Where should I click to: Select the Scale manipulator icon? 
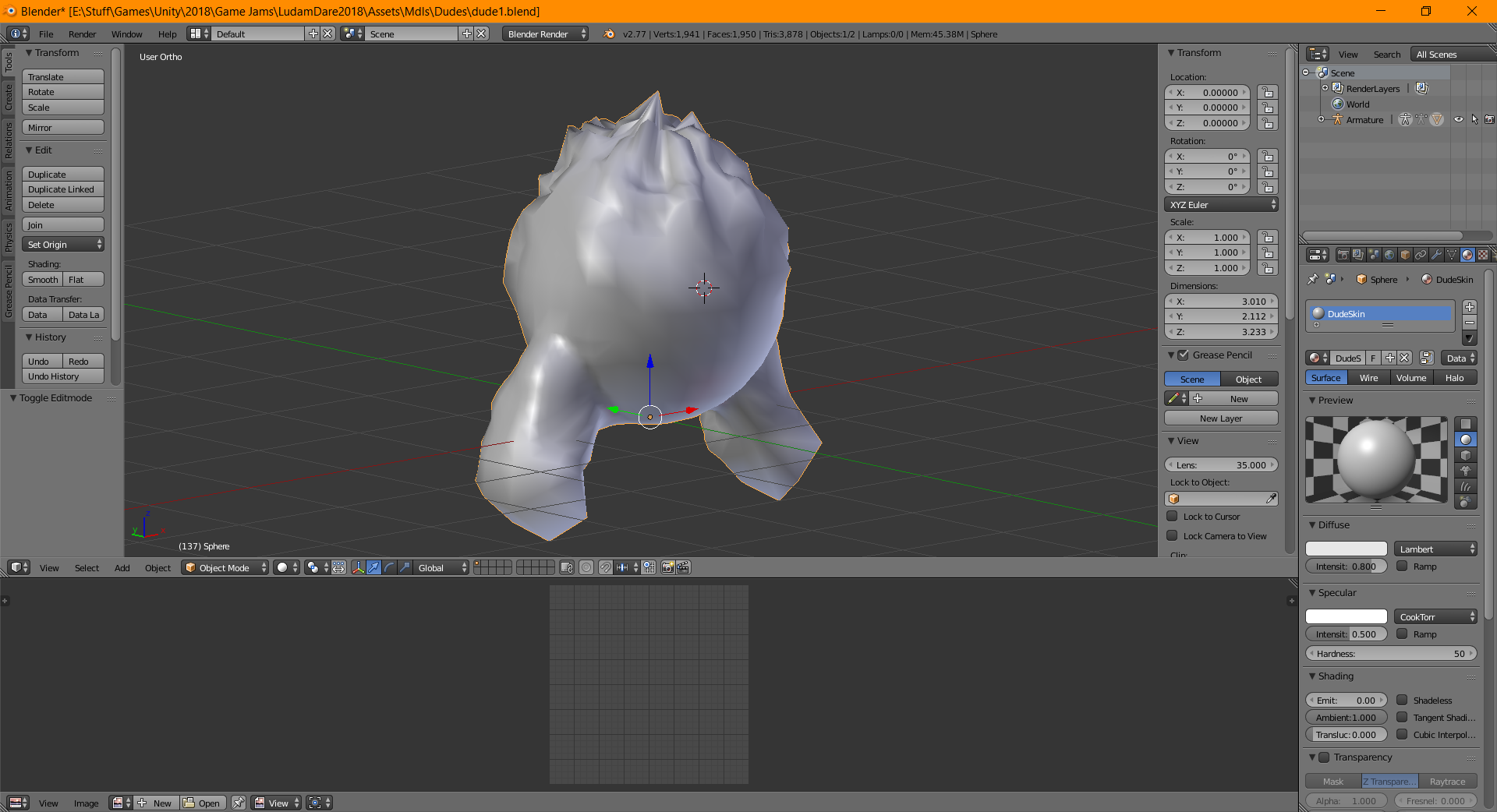click(405, 567)
